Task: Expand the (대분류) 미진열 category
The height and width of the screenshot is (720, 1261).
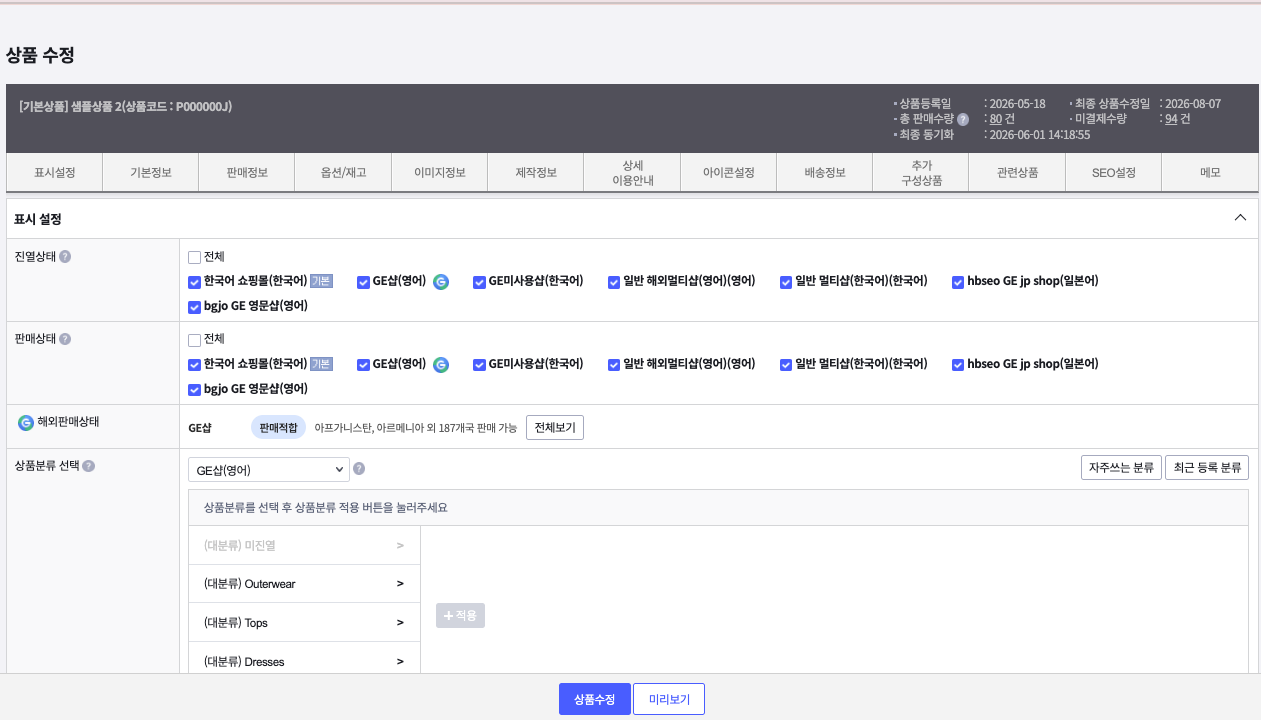Action: pos(304,545)
